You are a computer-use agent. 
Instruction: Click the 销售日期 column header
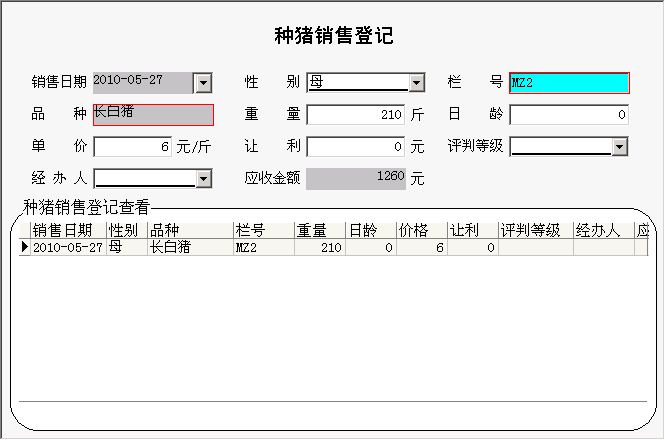coord(68,231)
